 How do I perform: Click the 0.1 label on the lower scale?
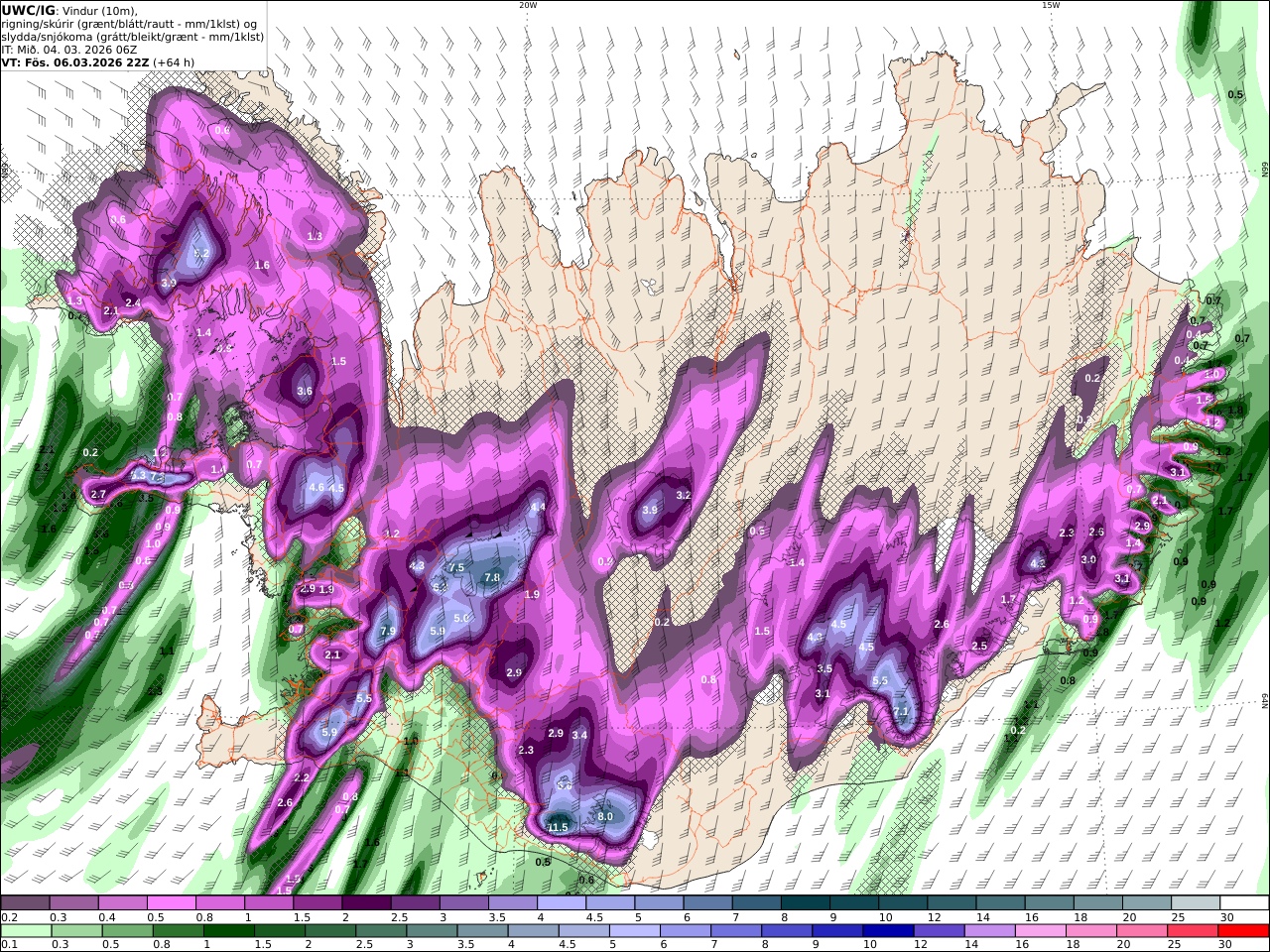[9, 944]
